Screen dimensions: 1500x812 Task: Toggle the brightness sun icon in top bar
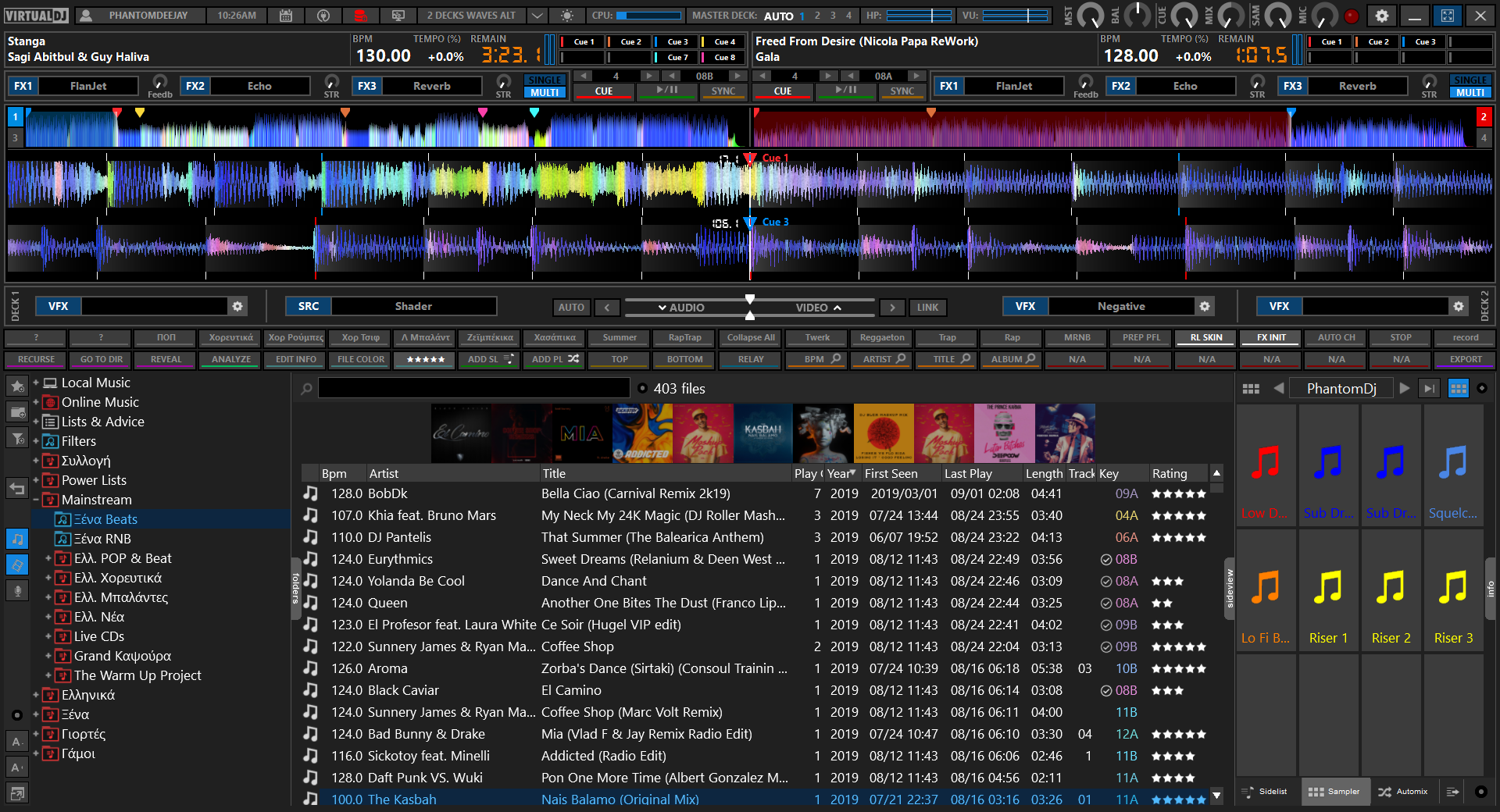coord(567,16)
